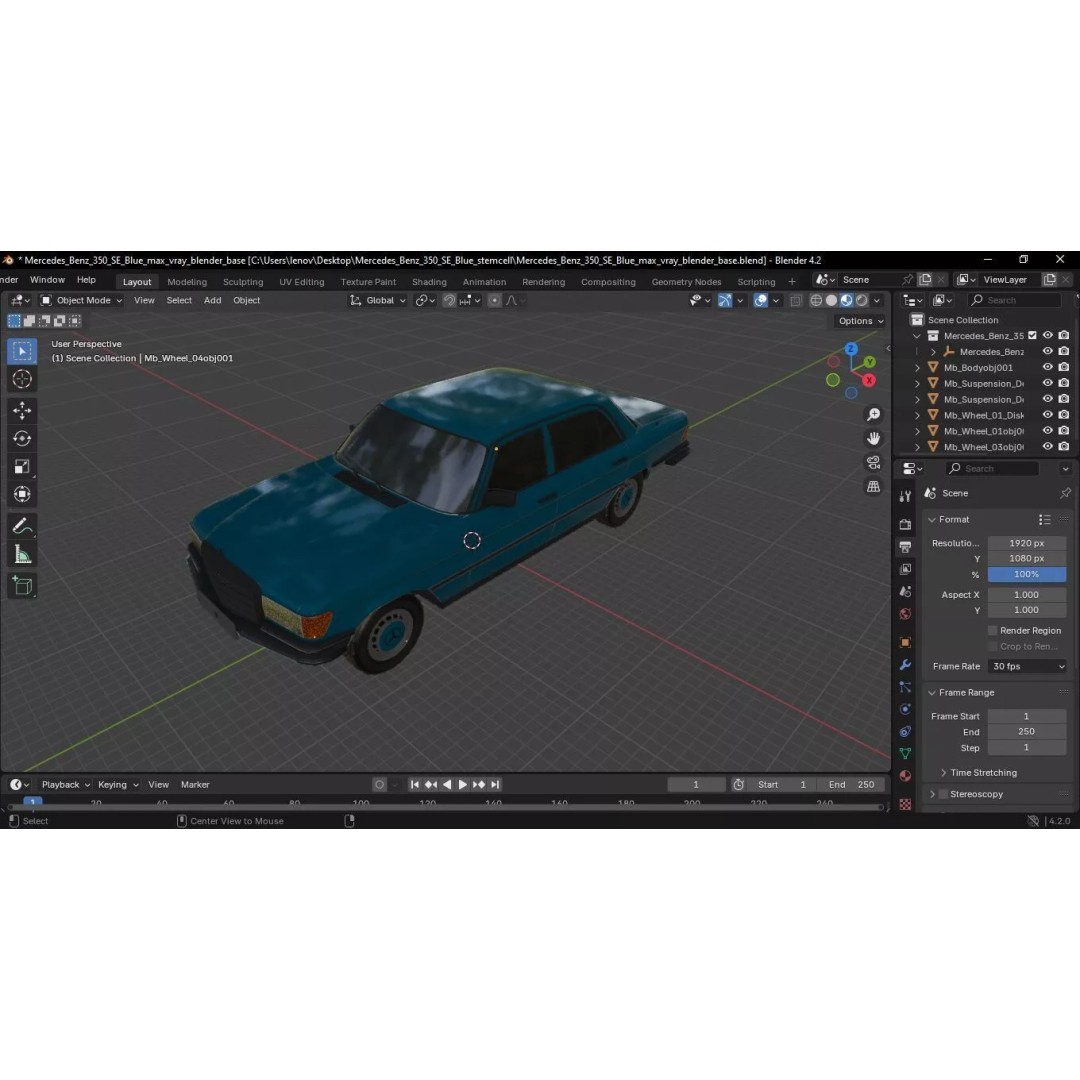Select the Move tool

[x=22, y=411]
